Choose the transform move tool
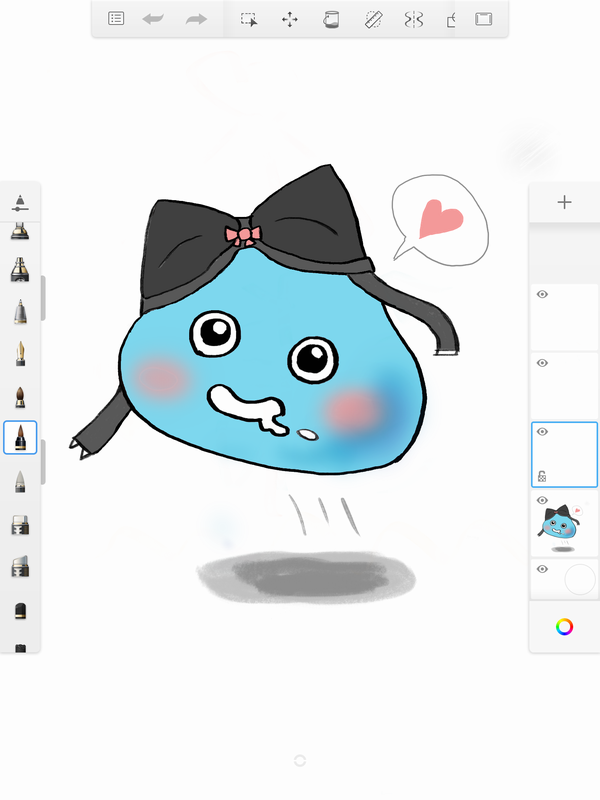The width and height of the screenshot is (600, 800). click(290, 19)
